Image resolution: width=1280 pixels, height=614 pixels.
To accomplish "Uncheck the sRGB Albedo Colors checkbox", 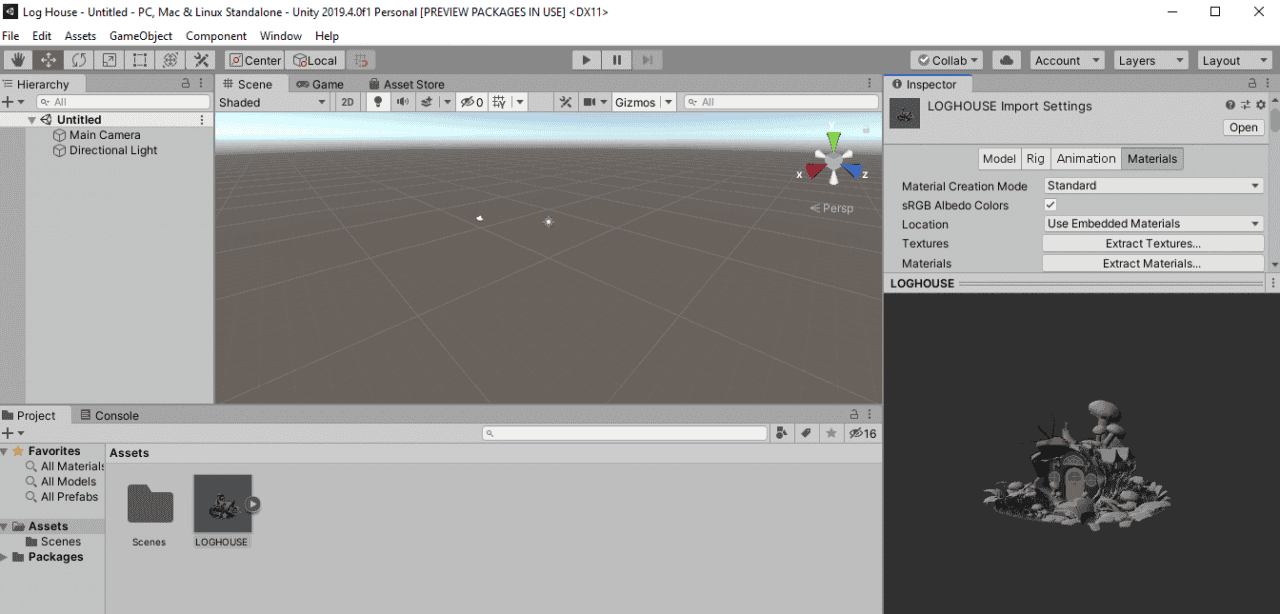I will click(x=1050, y=205).
